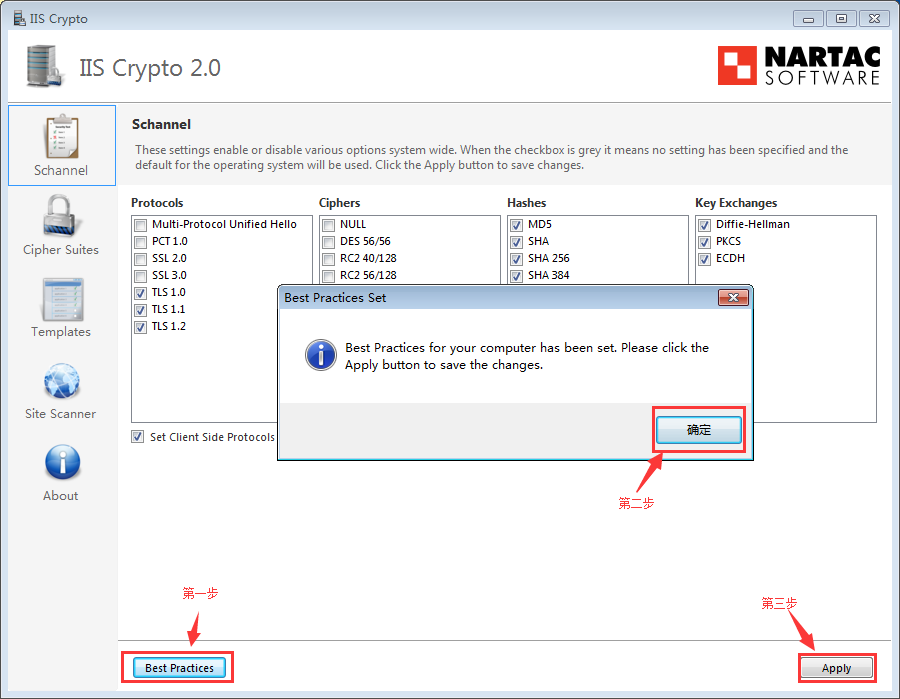Minimize the IIS Crypto window
Image resolution: width=900 pixels, height=699 pixels.
pyautogui.click(x=808, y=19)
